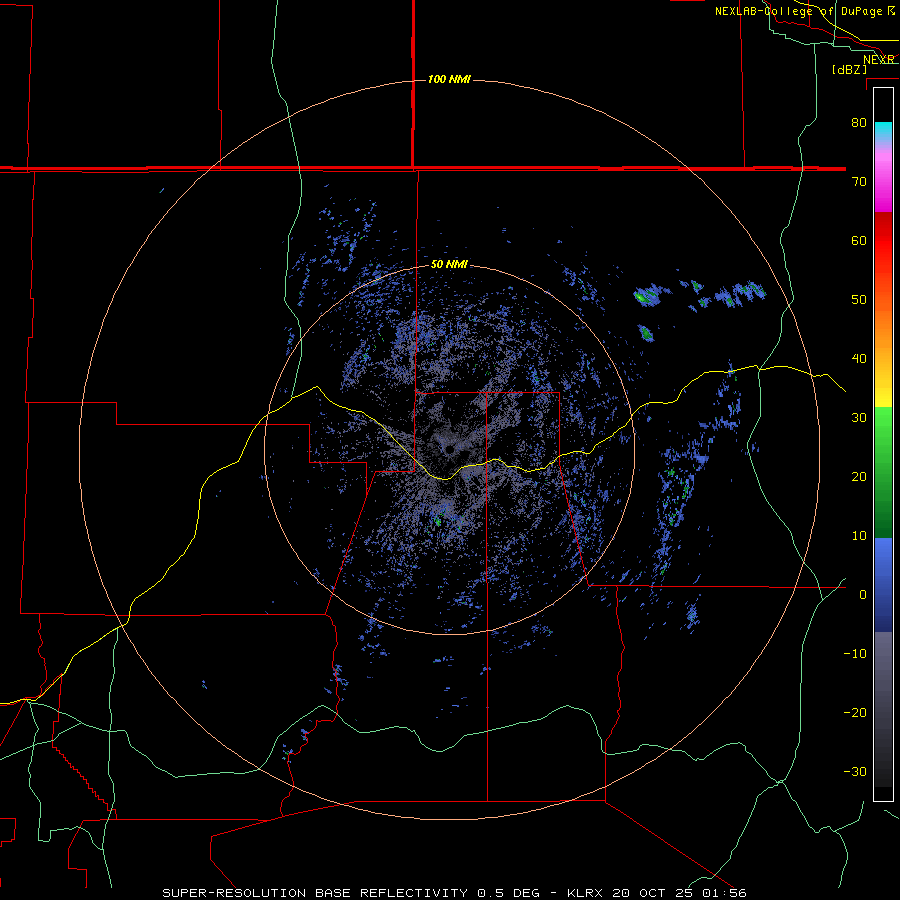Click the 10 value on the dBZ scale
This screenshot has height=900, width=900.
point(859,536)
